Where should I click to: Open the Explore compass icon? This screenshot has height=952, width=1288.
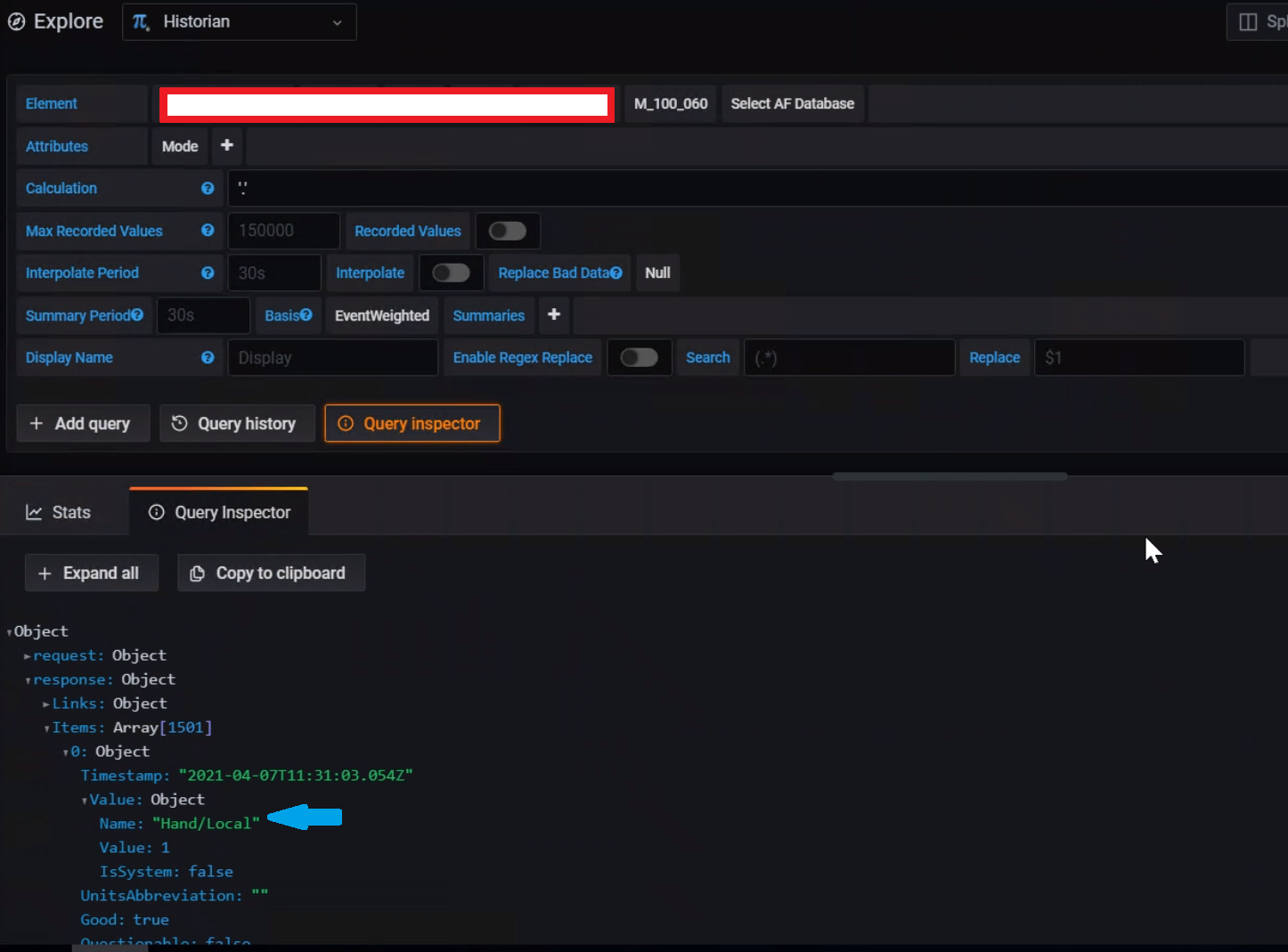coord(16,20)
